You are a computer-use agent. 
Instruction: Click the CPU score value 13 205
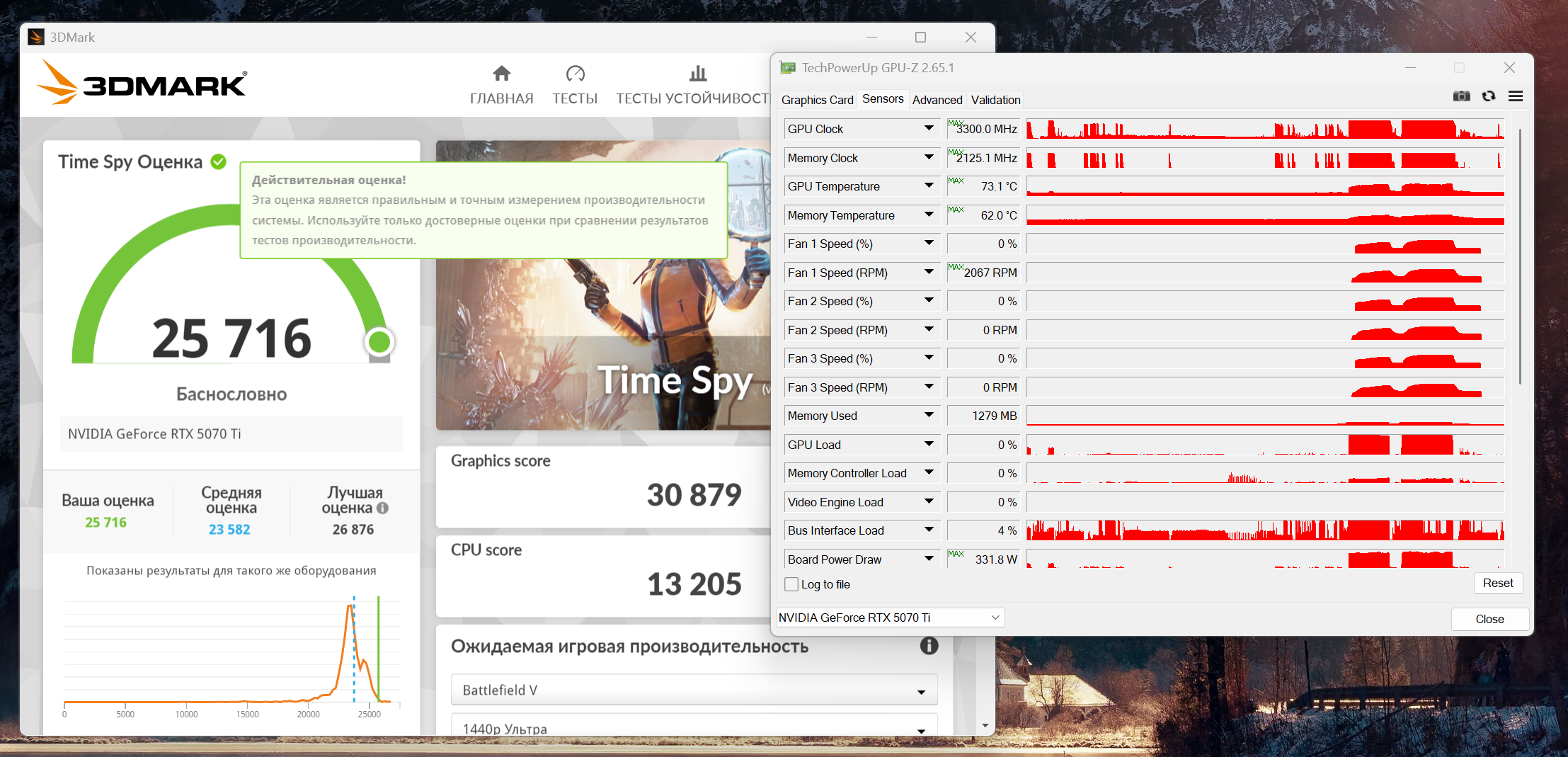(694, 584)
